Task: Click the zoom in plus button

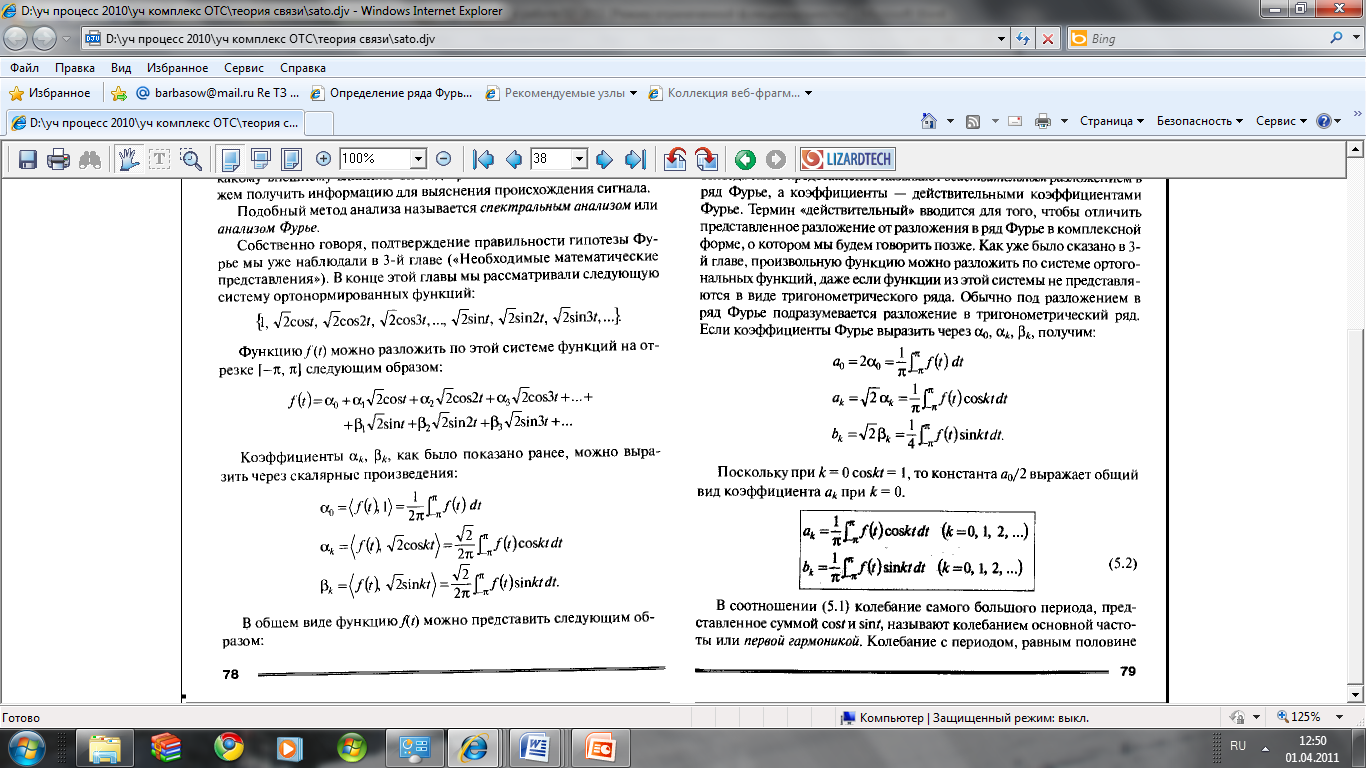Action: 323,159
